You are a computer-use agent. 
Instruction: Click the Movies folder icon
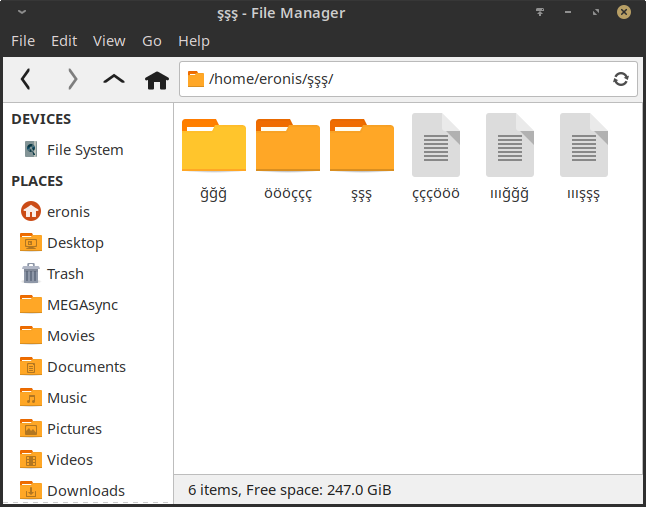31,335
